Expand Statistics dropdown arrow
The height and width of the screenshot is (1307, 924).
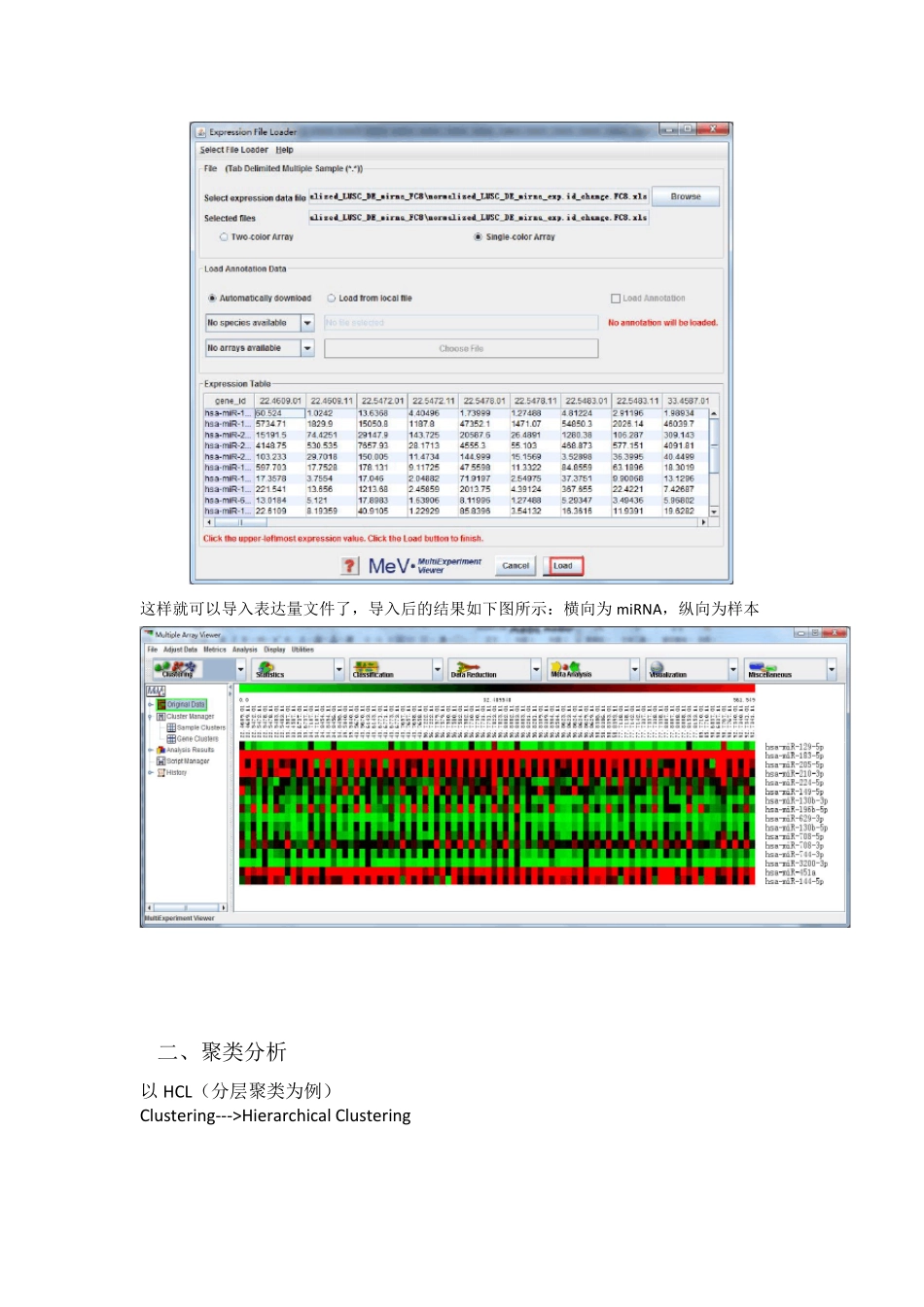339,669
